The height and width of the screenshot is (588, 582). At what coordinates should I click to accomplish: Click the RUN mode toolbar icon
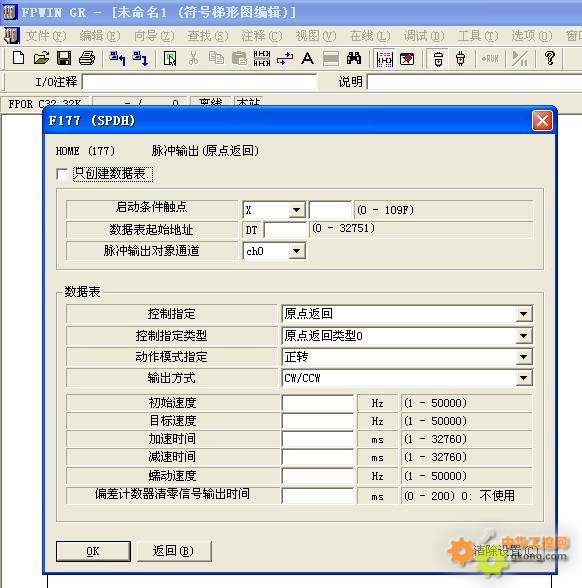pyautogui.click(x=490, y=59)
